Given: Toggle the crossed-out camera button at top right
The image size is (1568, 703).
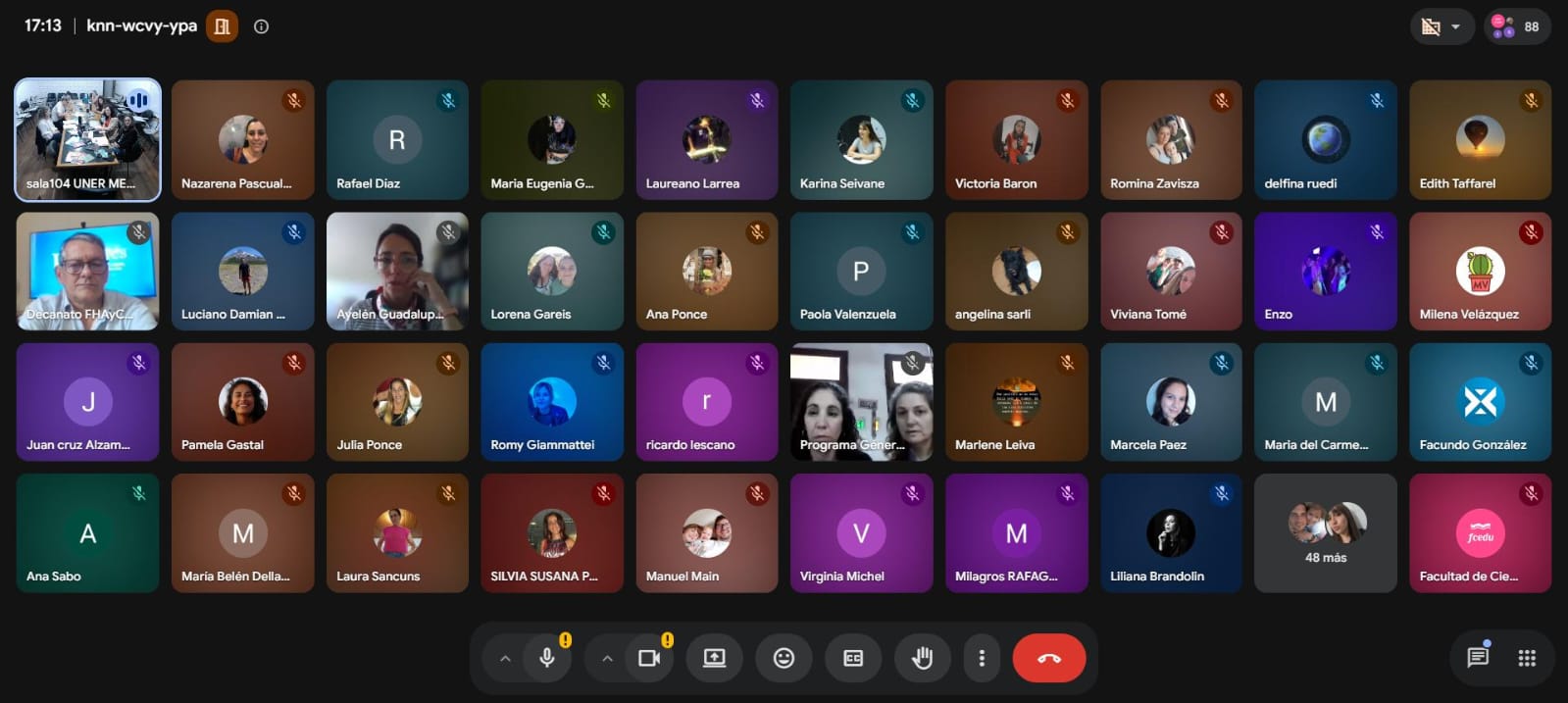Looking at the screenshot, I should tap(1431, 26).
